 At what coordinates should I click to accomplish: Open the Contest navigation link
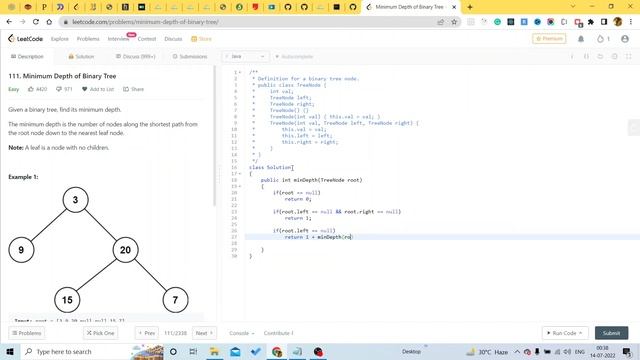pyautogui.click(x=147, y=39)
